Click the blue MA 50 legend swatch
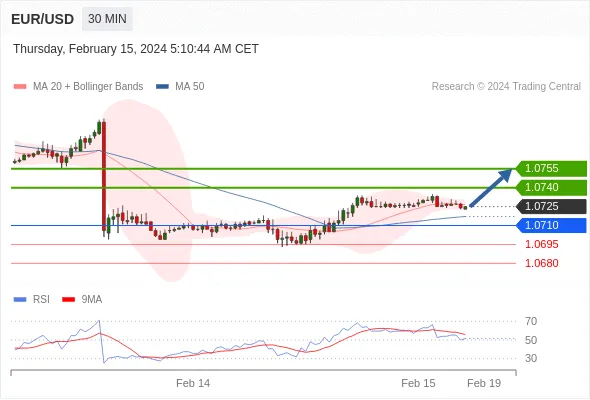The width and height of the screenshot is (590, 400). [163, 87]
